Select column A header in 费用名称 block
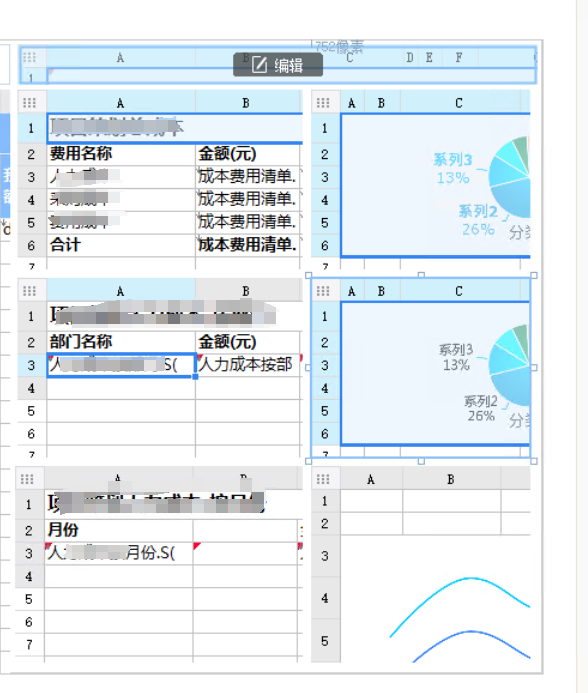588x693 pixels. point(121,103)
